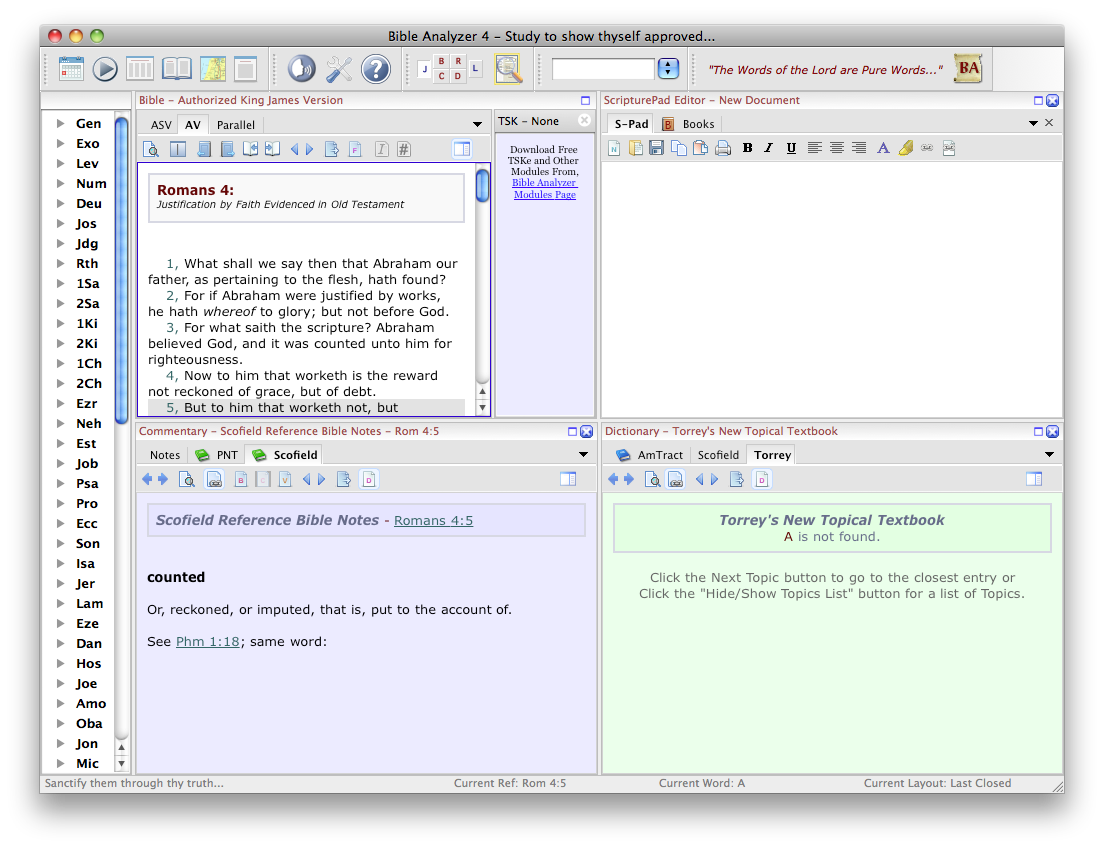This screenshot has height=848, width=1104.
Task: Open the ScripturePad tabs dropdown arrow
Action: 1033,123
